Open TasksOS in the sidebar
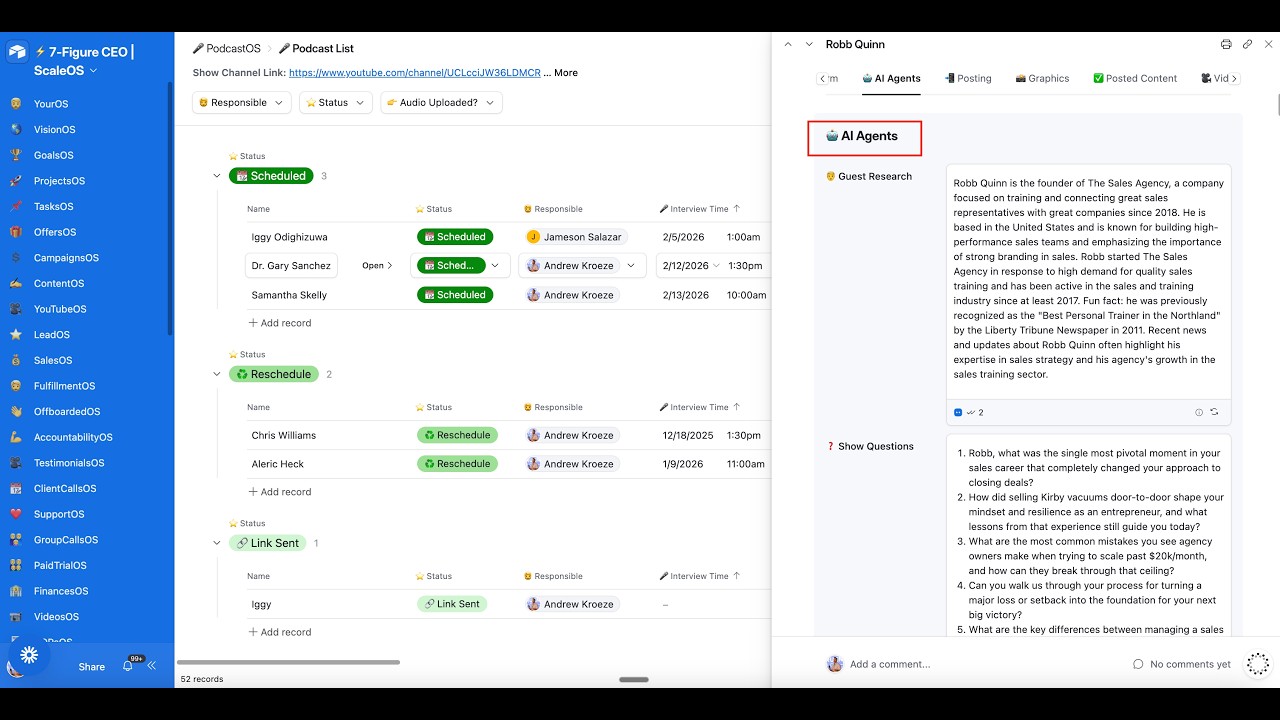1280x720 pixels. [54, 207]
